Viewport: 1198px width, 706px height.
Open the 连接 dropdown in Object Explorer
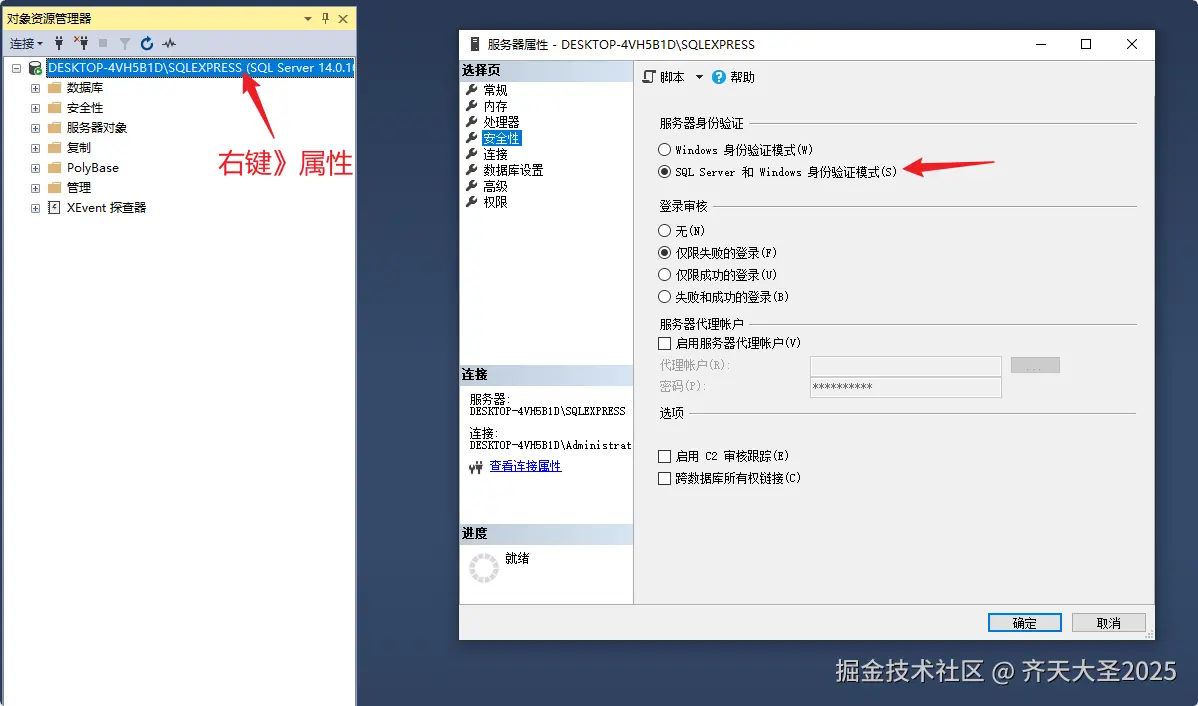click(26, 44)
